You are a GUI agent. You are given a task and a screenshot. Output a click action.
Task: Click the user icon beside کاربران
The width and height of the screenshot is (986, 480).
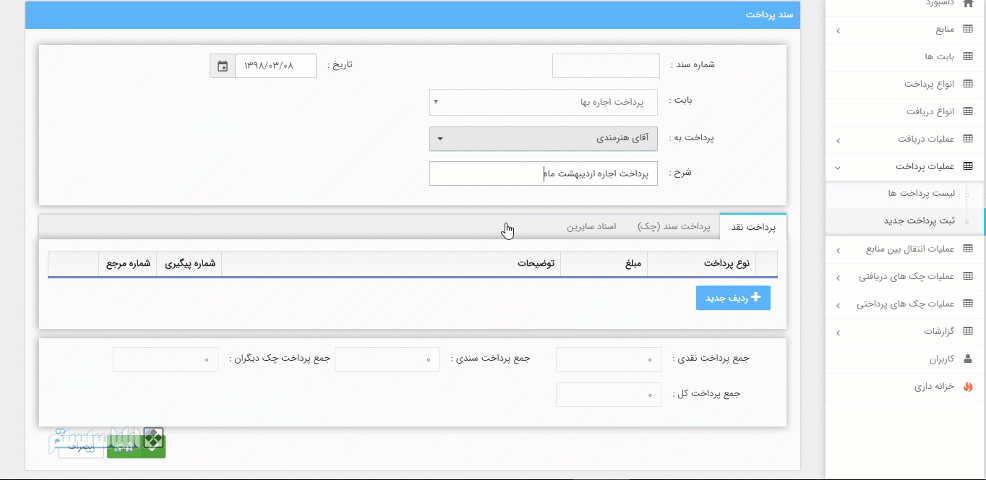[968, 360]
